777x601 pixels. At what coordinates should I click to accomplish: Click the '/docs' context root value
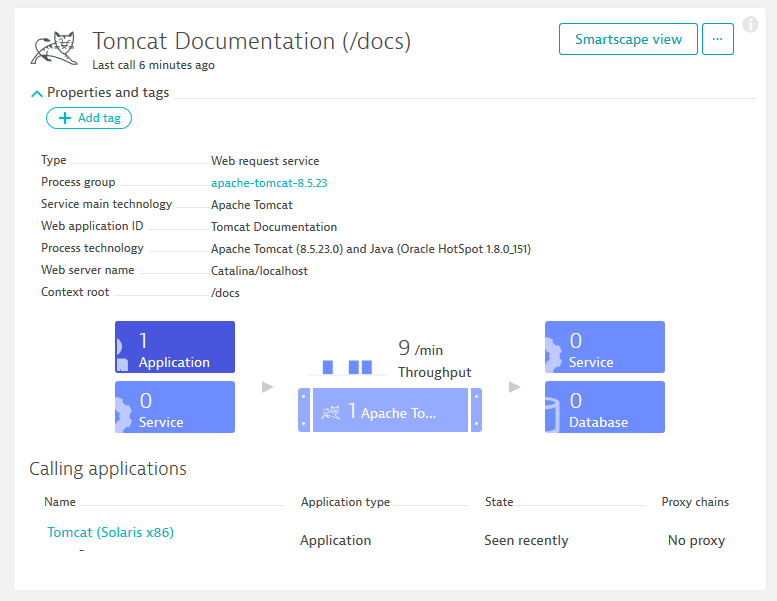coord(225,293)
